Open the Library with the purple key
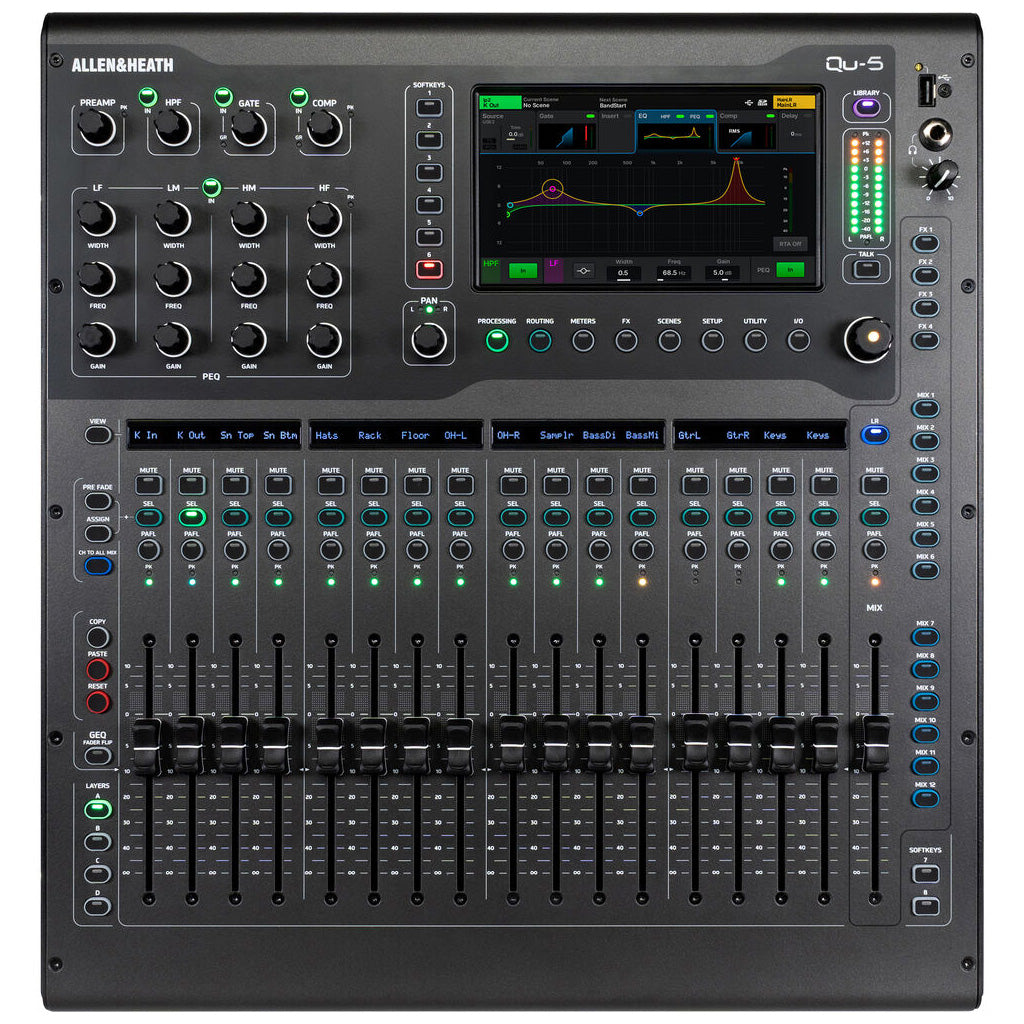1024x1024 pixels. pos(867,107)
